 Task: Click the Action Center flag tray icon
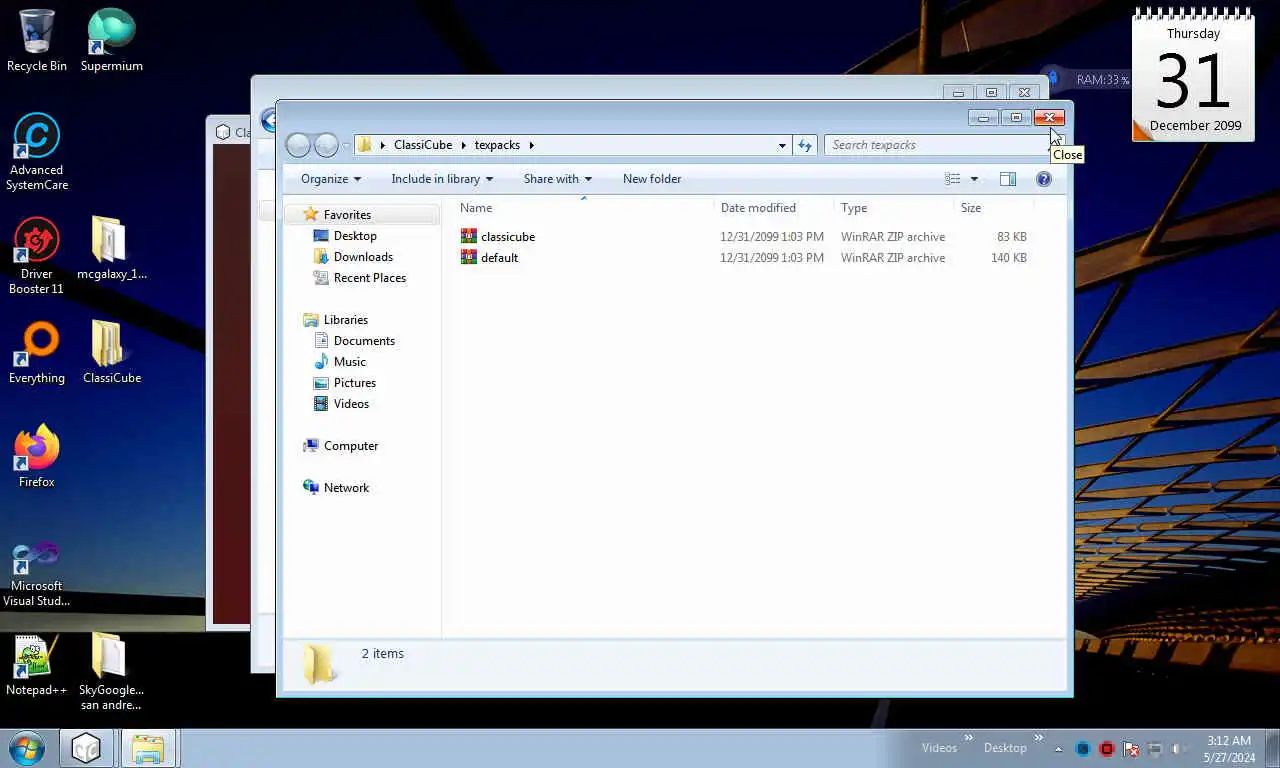tap(1131, 748)
